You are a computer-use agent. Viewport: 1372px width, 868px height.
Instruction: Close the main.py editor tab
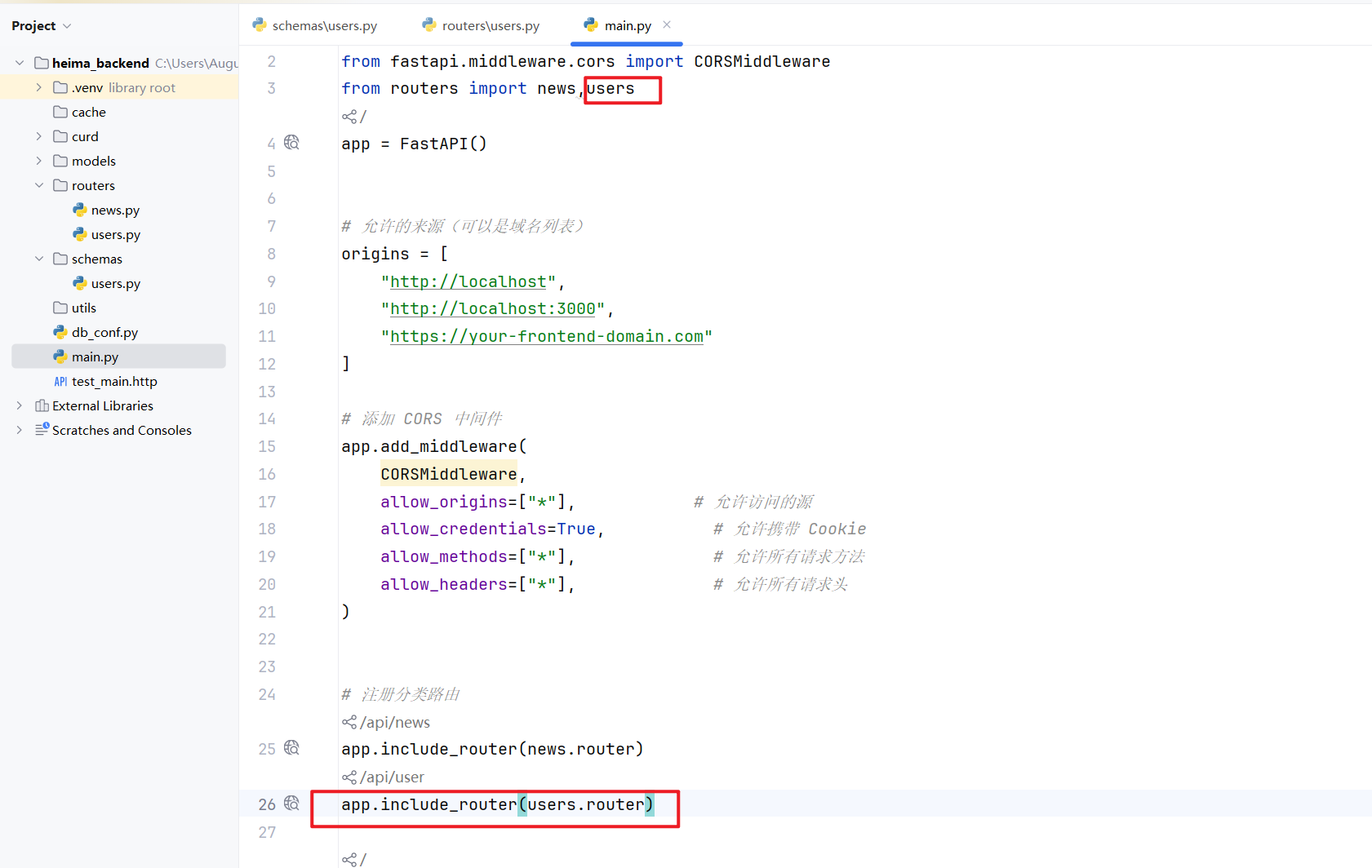667,25
